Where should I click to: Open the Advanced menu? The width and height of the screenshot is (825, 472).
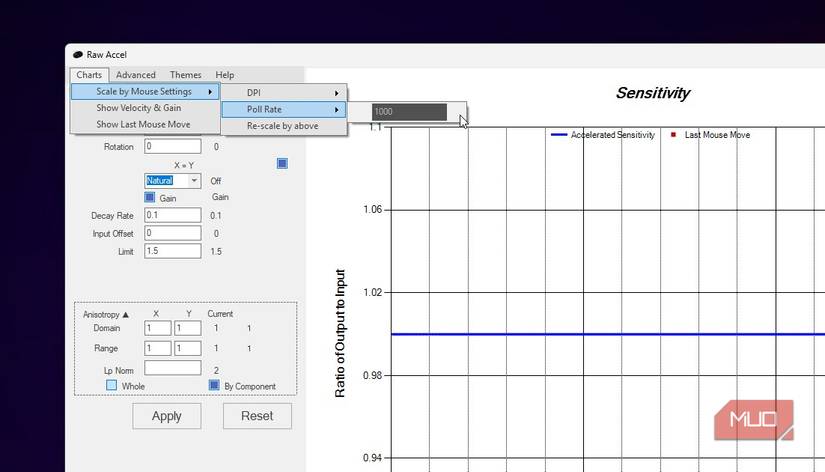click(136, 75)
